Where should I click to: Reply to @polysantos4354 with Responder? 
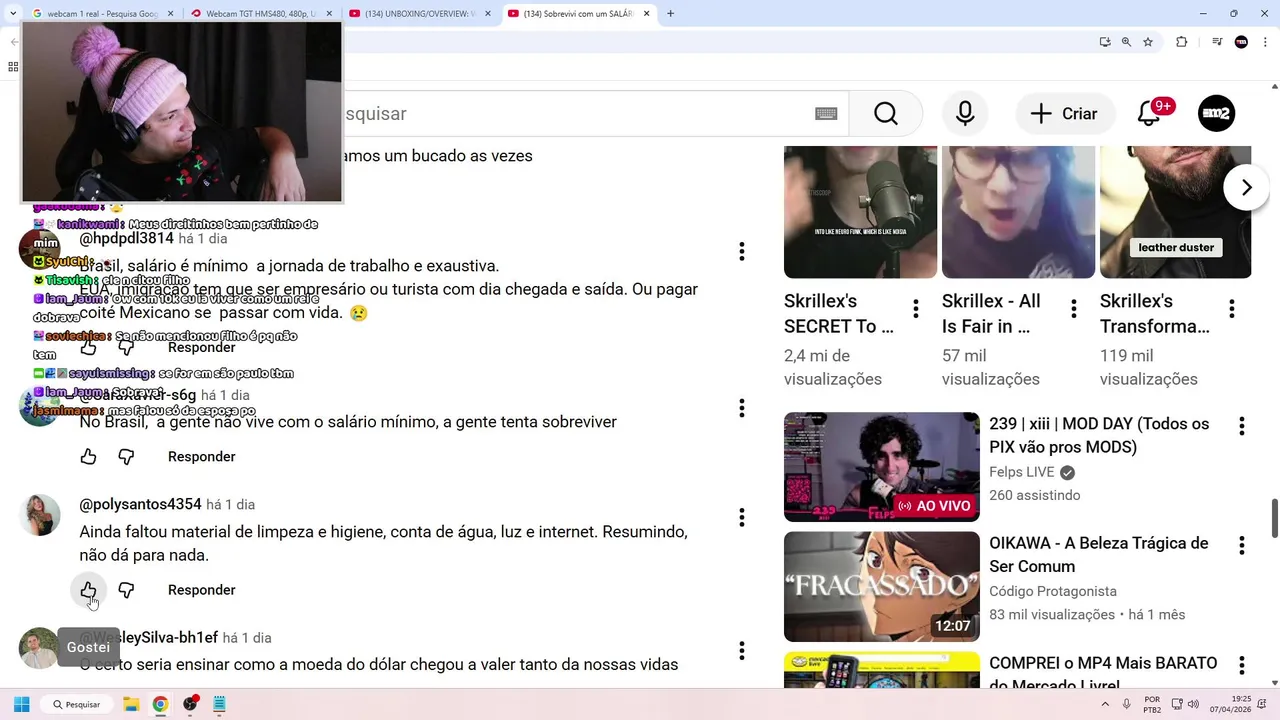[201, 590]
